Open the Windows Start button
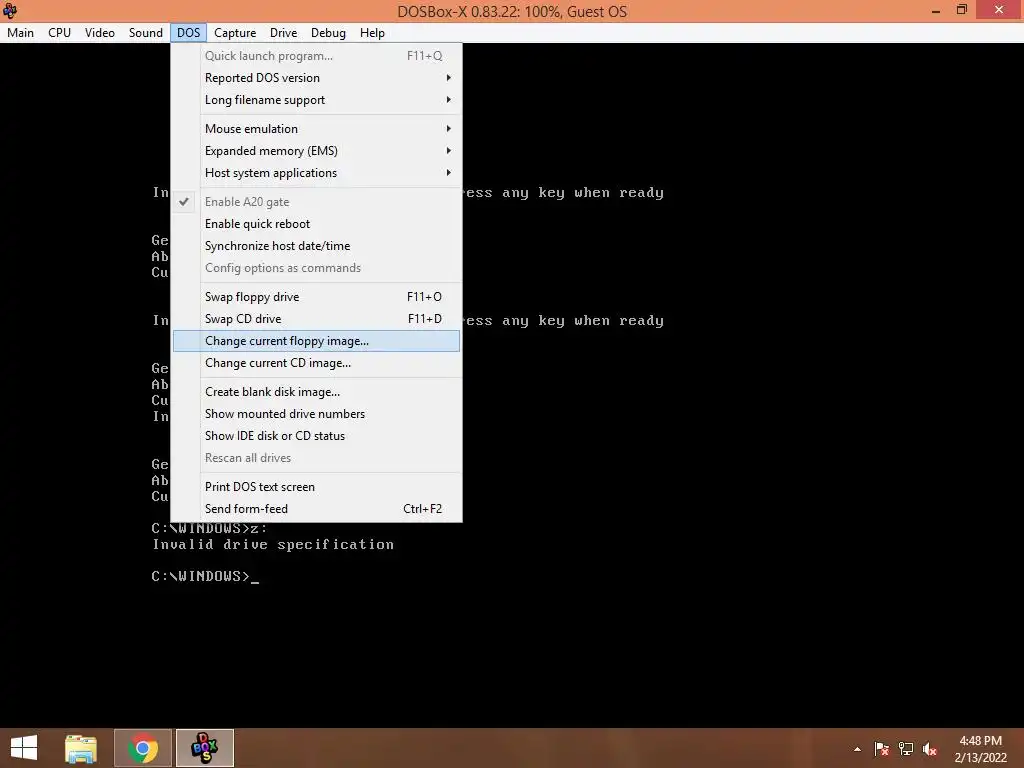This screenshot has width=1024, height=768. (24, 748)
